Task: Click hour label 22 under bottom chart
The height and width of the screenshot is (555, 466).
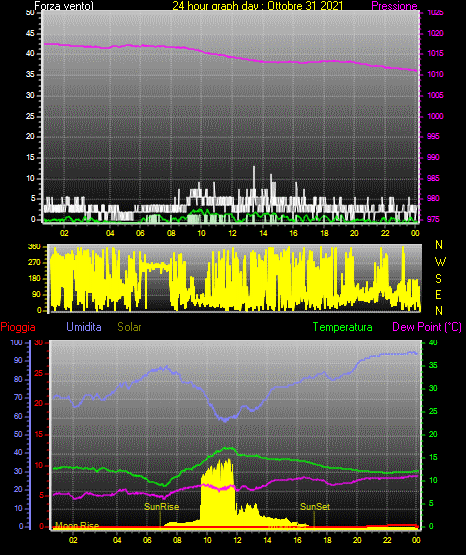Action: (x=387, y=540)
